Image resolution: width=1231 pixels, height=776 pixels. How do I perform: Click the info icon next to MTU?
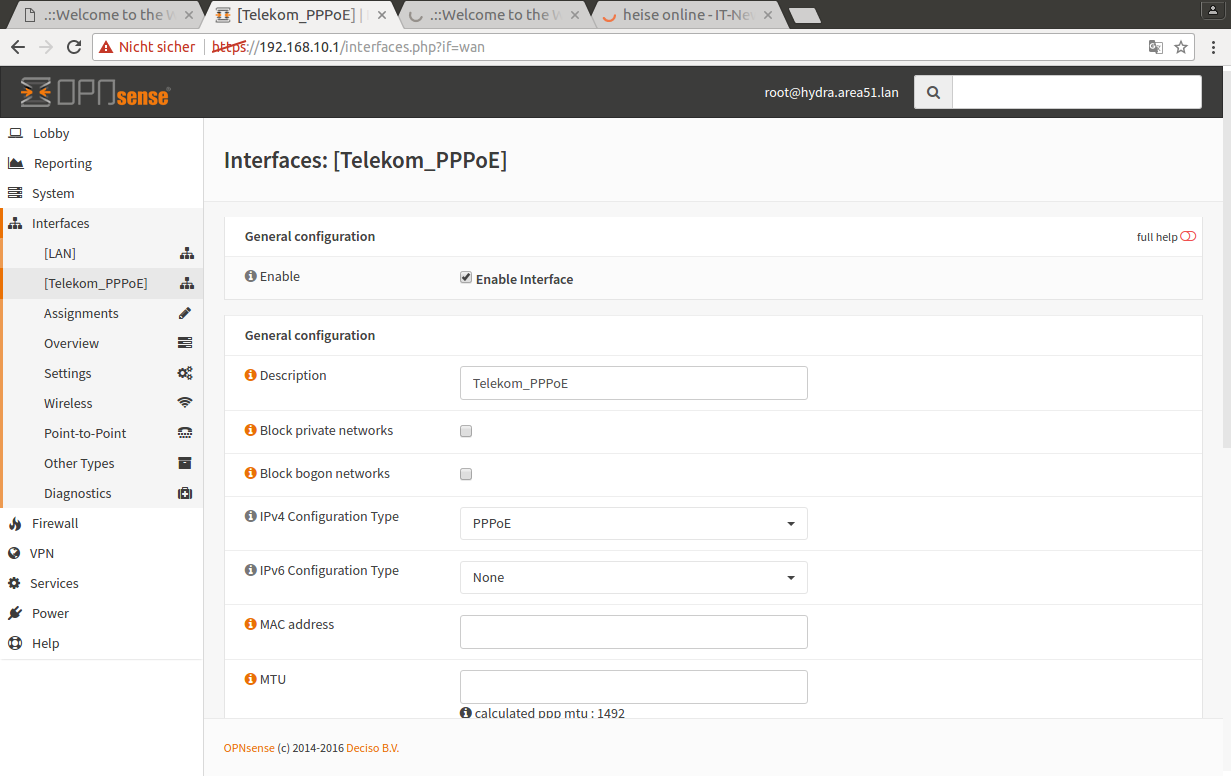[x=250, y=679]
